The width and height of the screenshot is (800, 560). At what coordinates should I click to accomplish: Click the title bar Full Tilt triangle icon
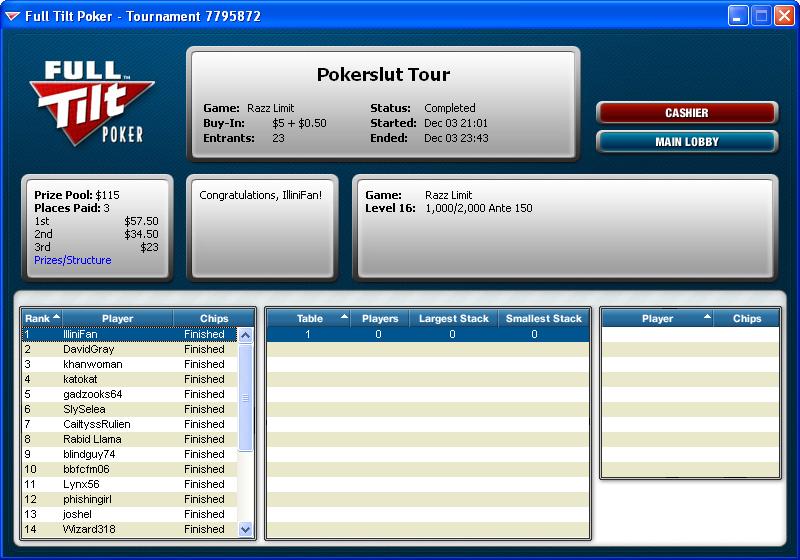point(12,16)
